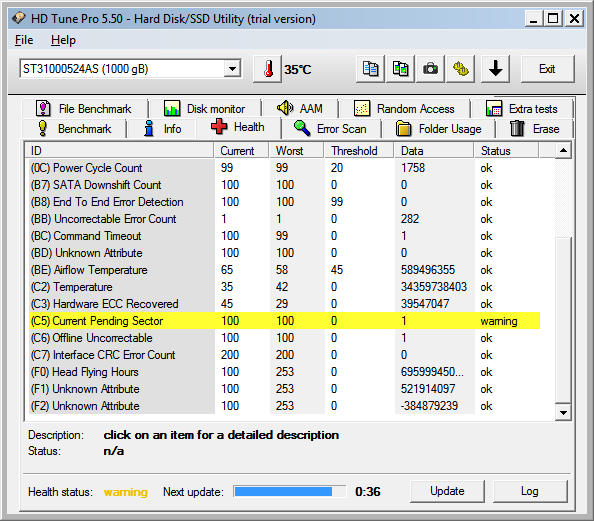Select the (BD) Unknown Attribute row
Image resolution: width=594 pixels, height=521 pixels.
point(284,253)
